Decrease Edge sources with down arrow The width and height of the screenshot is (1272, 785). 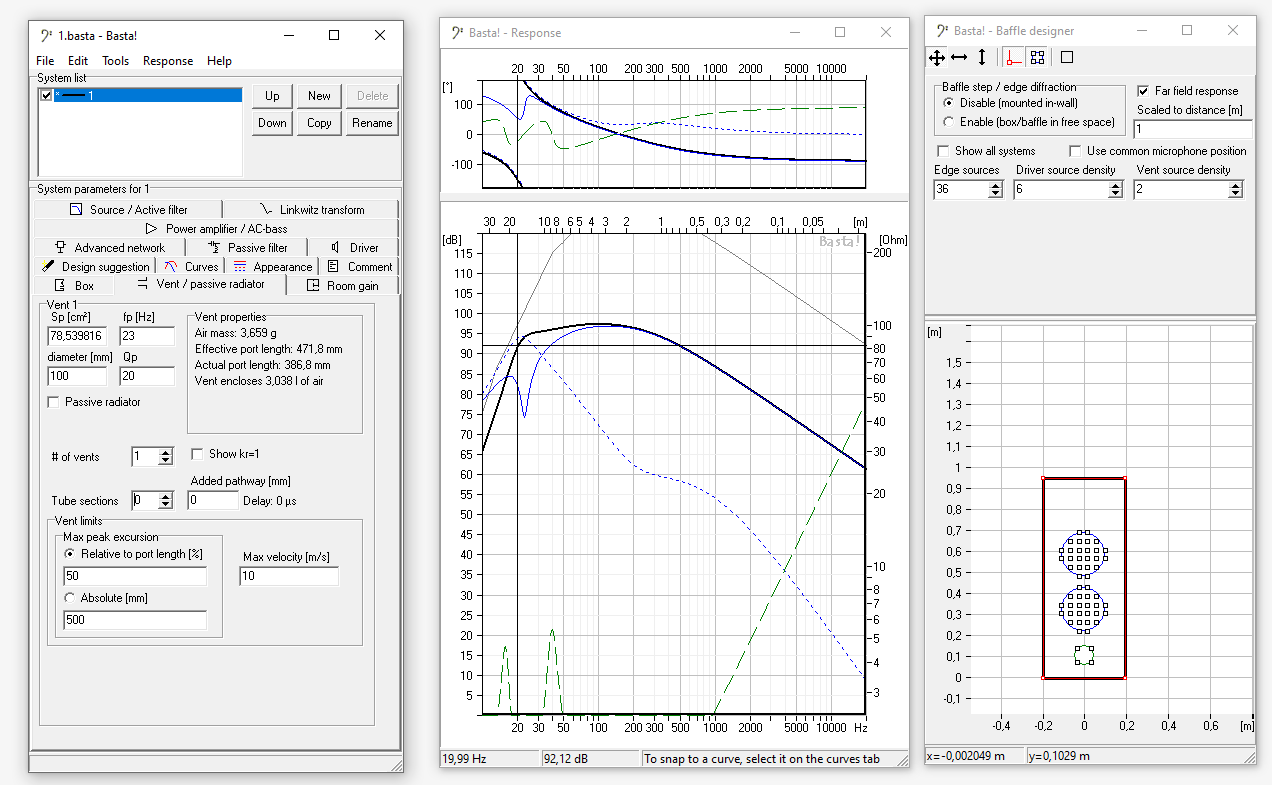tap(995, 194)
